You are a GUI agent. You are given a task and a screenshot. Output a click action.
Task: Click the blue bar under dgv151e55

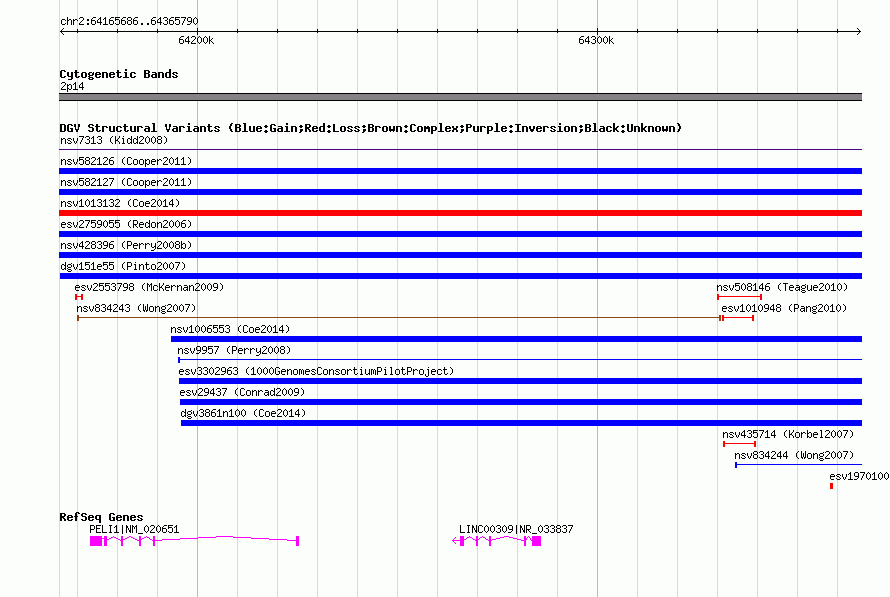click(x=460, y=276)
